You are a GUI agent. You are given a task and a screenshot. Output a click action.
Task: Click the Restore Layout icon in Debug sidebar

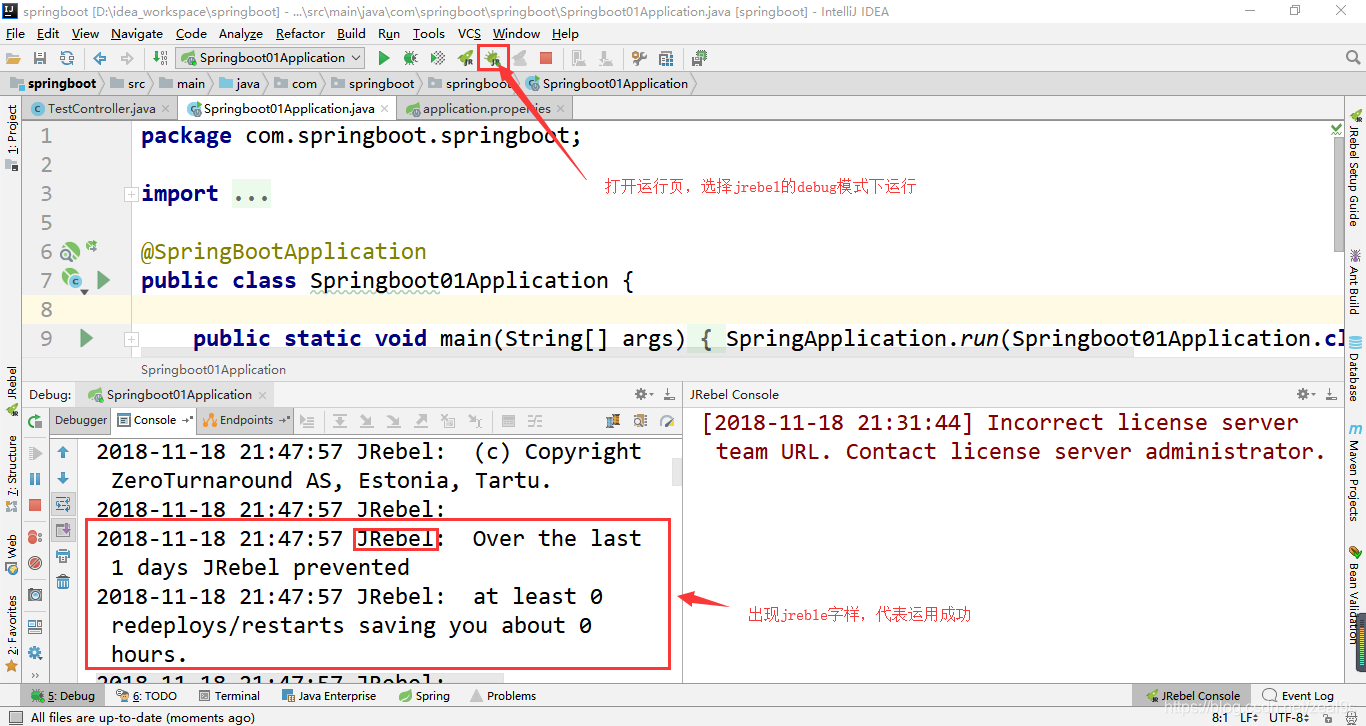tap(36, 627)
